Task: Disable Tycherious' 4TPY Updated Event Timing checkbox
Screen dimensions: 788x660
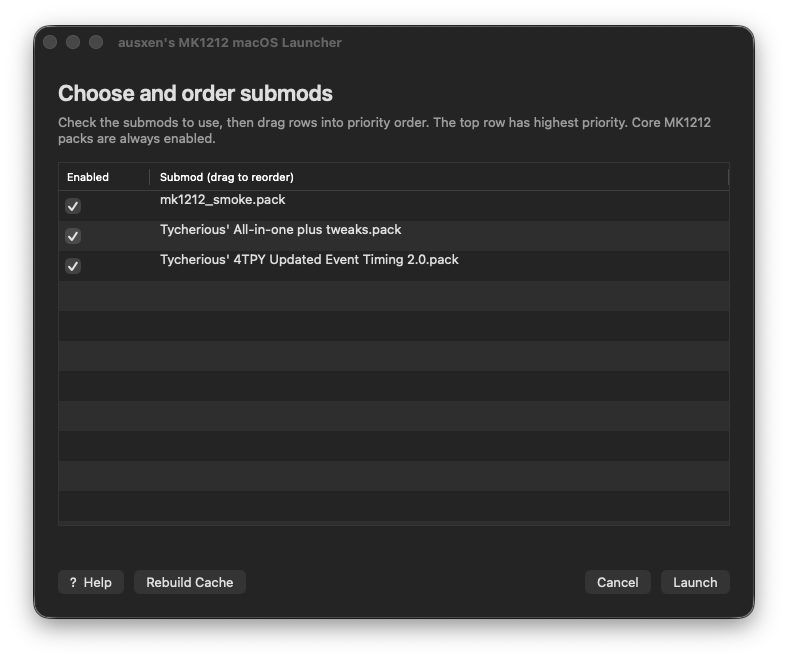Action: [x=73, y=266]
